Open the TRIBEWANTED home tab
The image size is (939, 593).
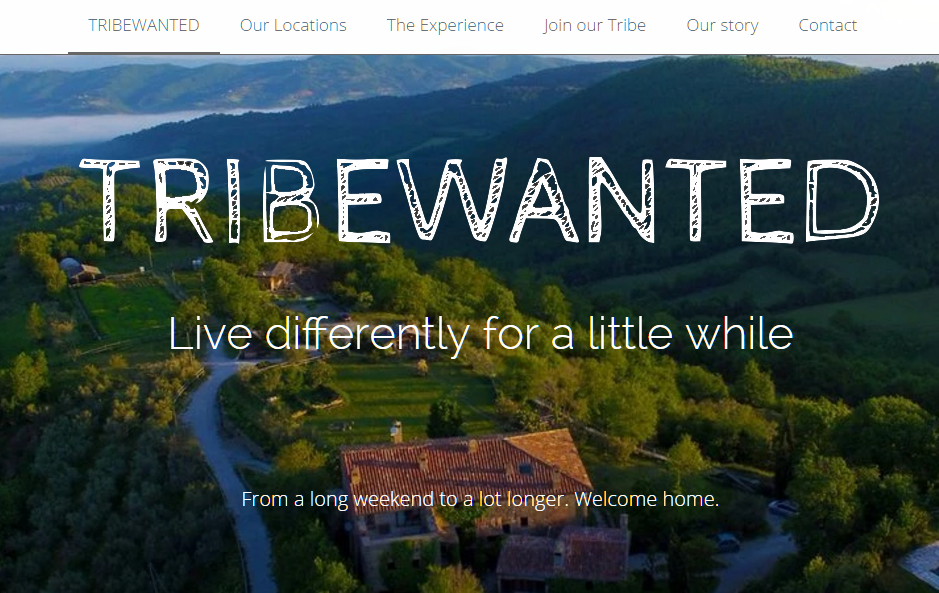[x=144, y=26]
